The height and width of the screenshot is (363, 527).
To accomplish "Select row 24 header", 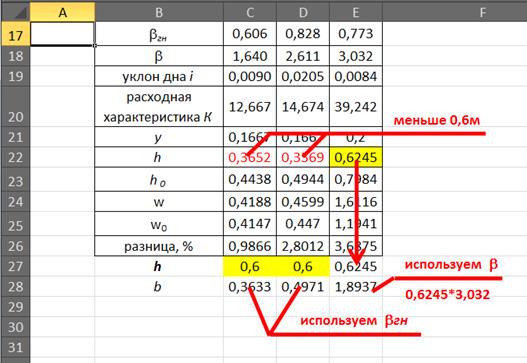I will tap(15, 202).
